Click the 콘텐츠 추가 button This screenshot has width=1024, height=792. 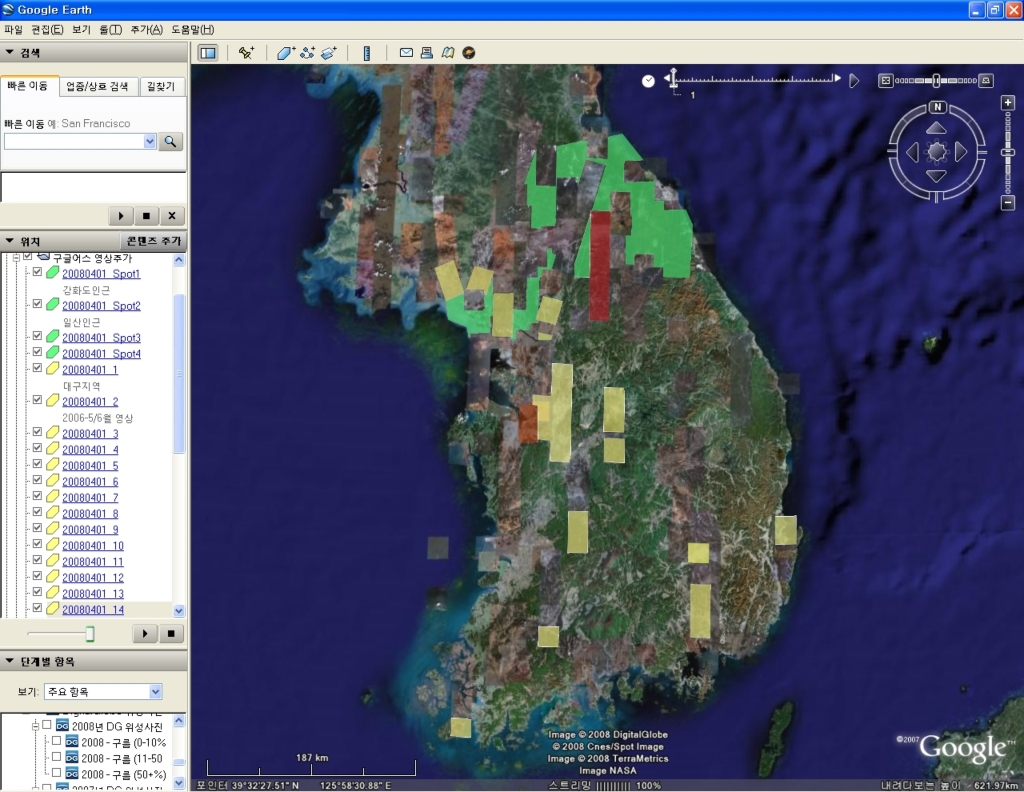153,241
